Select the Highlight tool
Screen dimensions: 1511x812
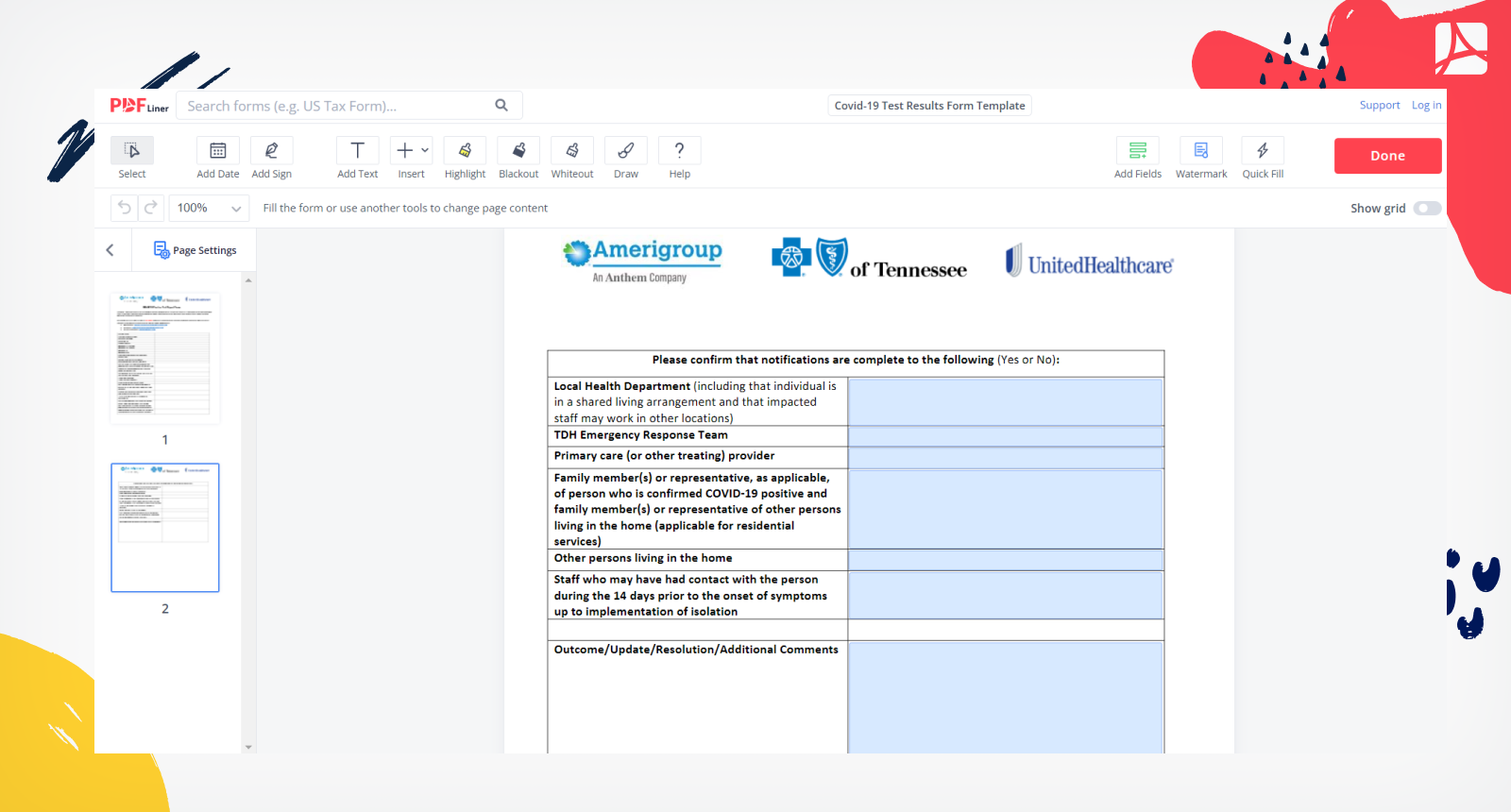point(465,158)
